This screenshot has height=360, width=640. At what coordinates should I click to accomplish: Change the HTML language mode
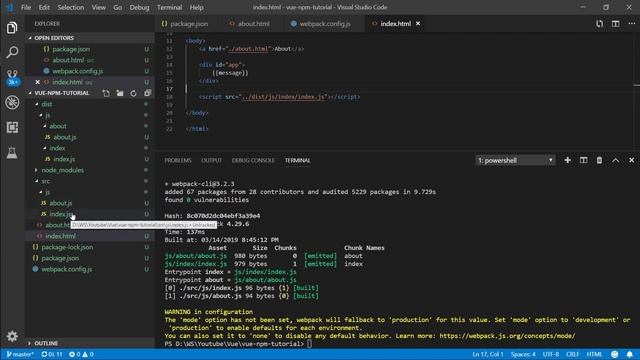coord(594,354)
